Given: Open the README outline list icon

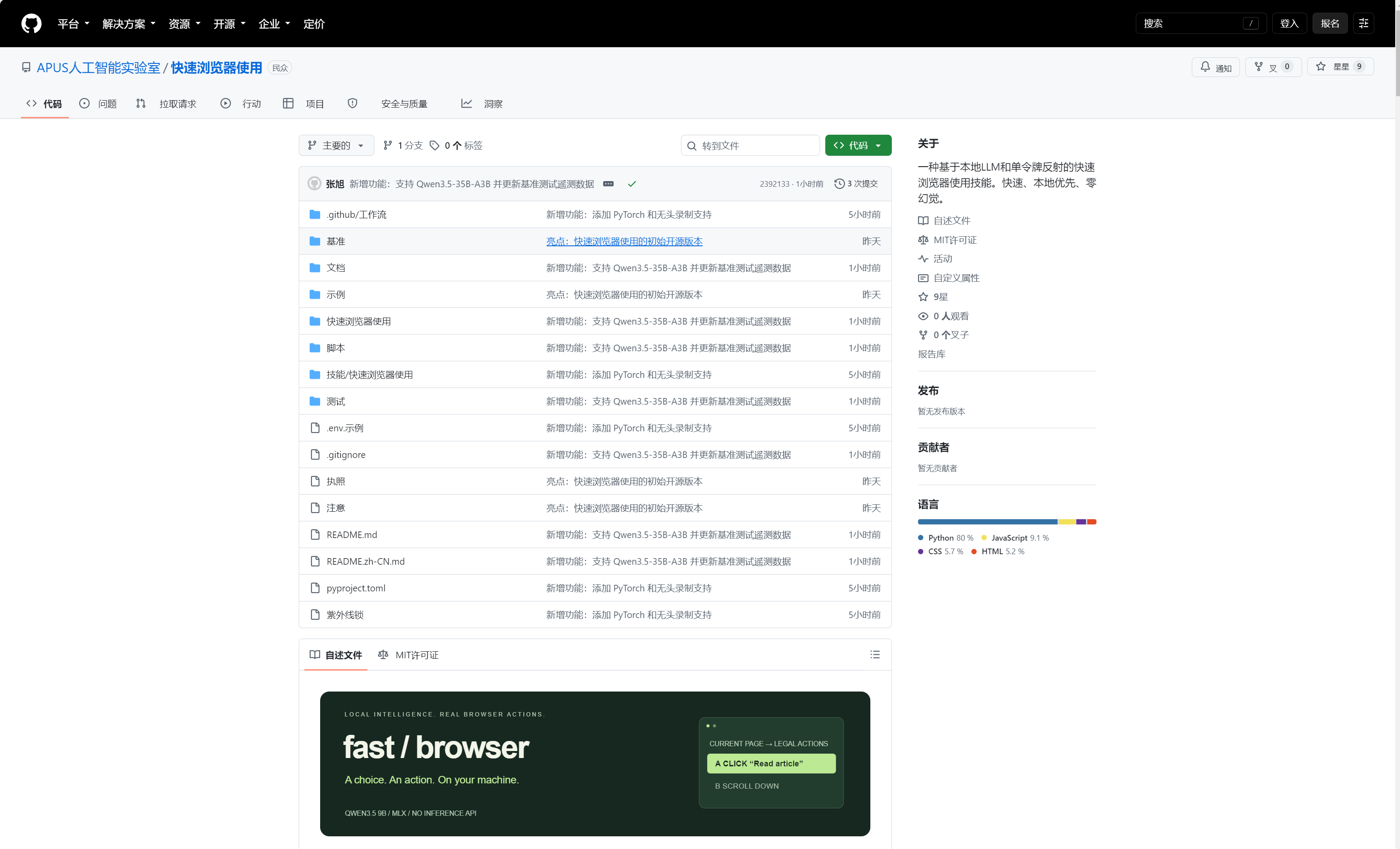Looking at the screenshot, I should coord(875,655).
